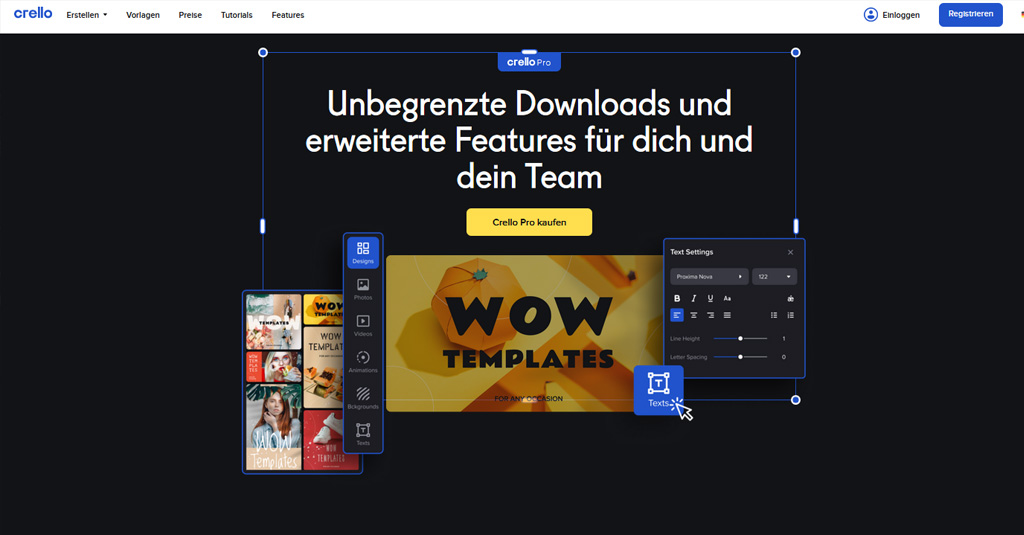Screen dimensions: 1024x535
Task: Expand the font size 122 dropdown
Action: coord(775,276)
